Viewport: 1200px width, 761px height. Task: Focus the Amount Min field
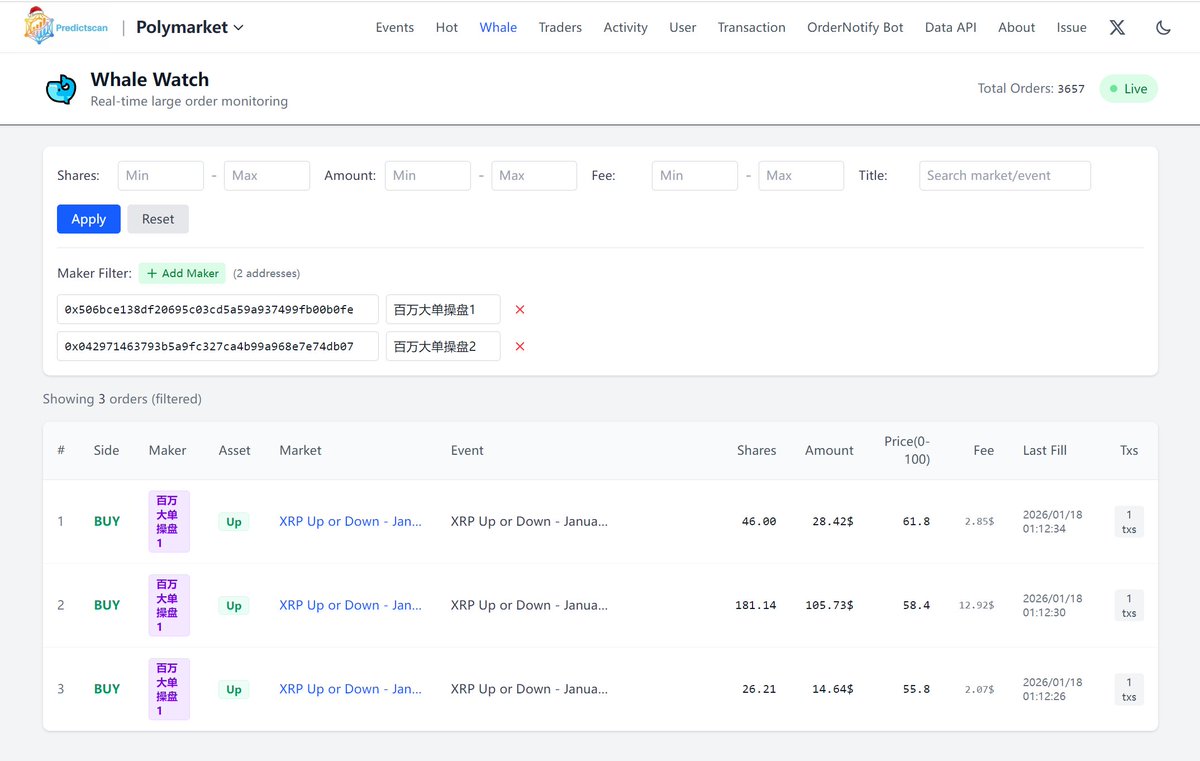(428, 175)
